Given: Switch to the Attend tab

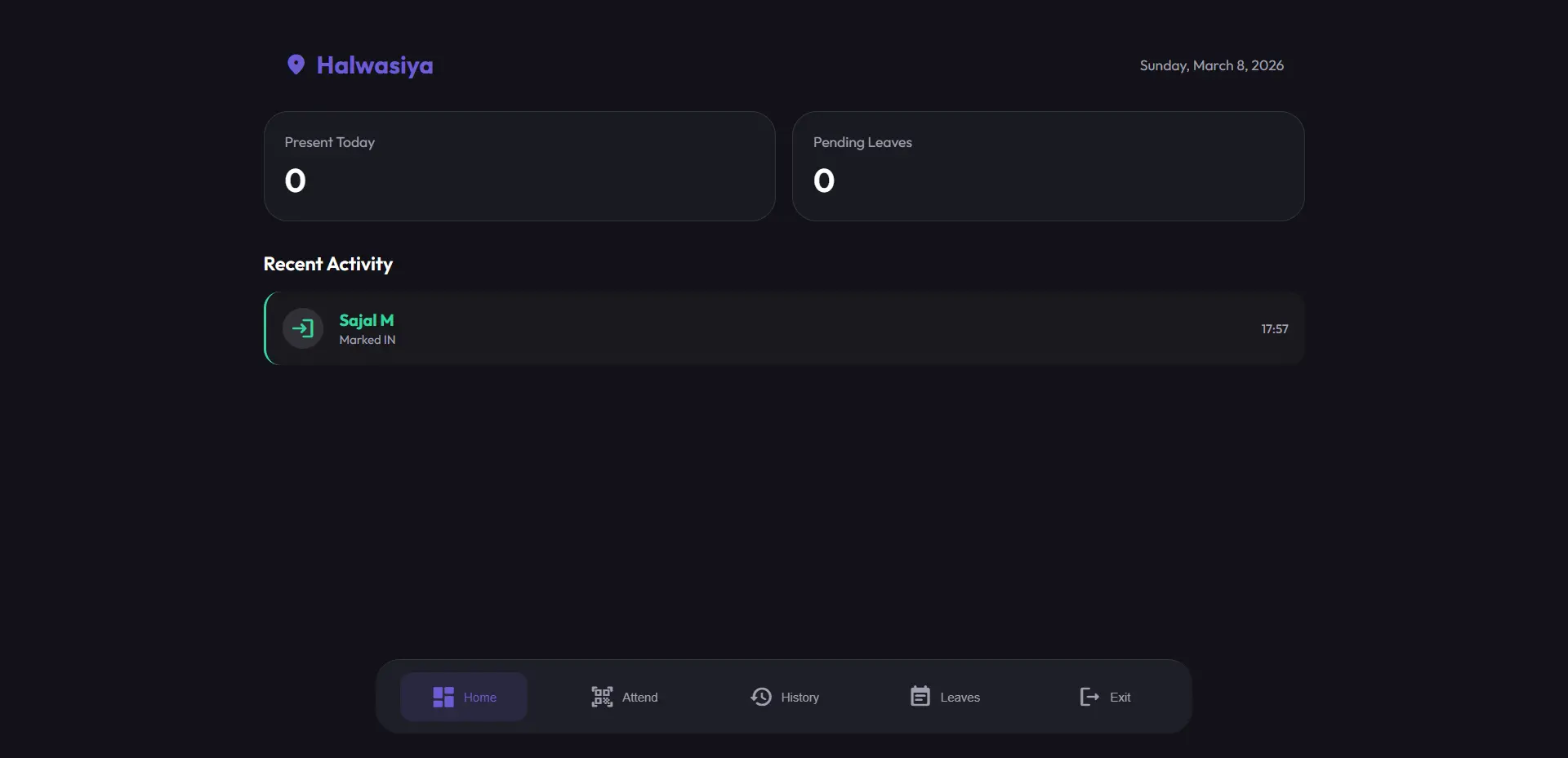Looking at the screenshot, I should 624,697.
